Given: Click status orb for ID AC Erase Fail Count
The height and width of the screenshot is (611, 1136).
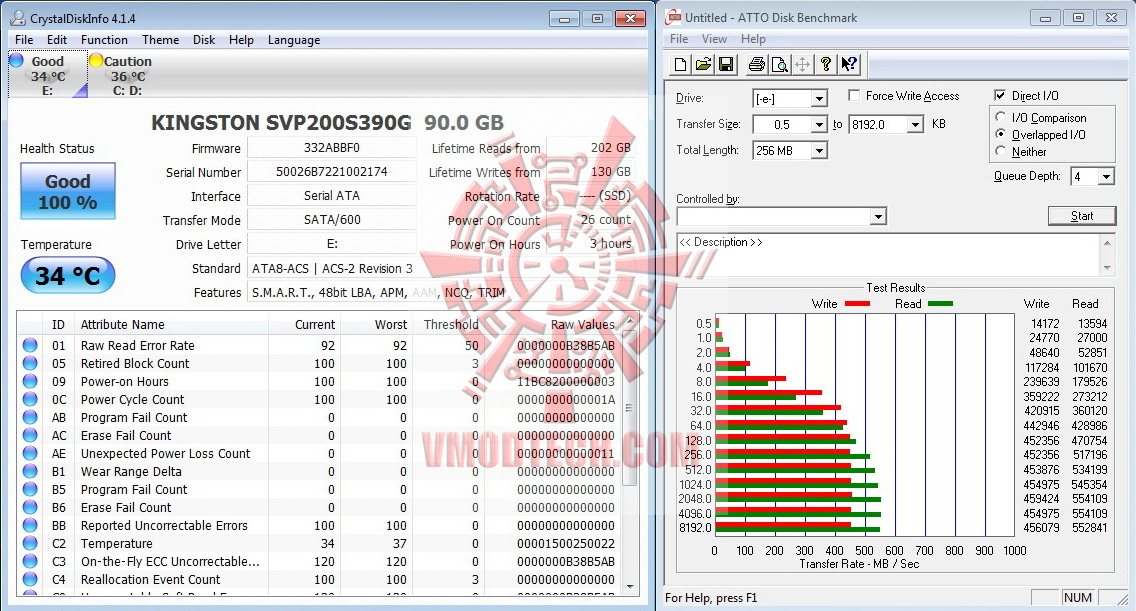Looking at the screenshot, I should pos(30,435).
